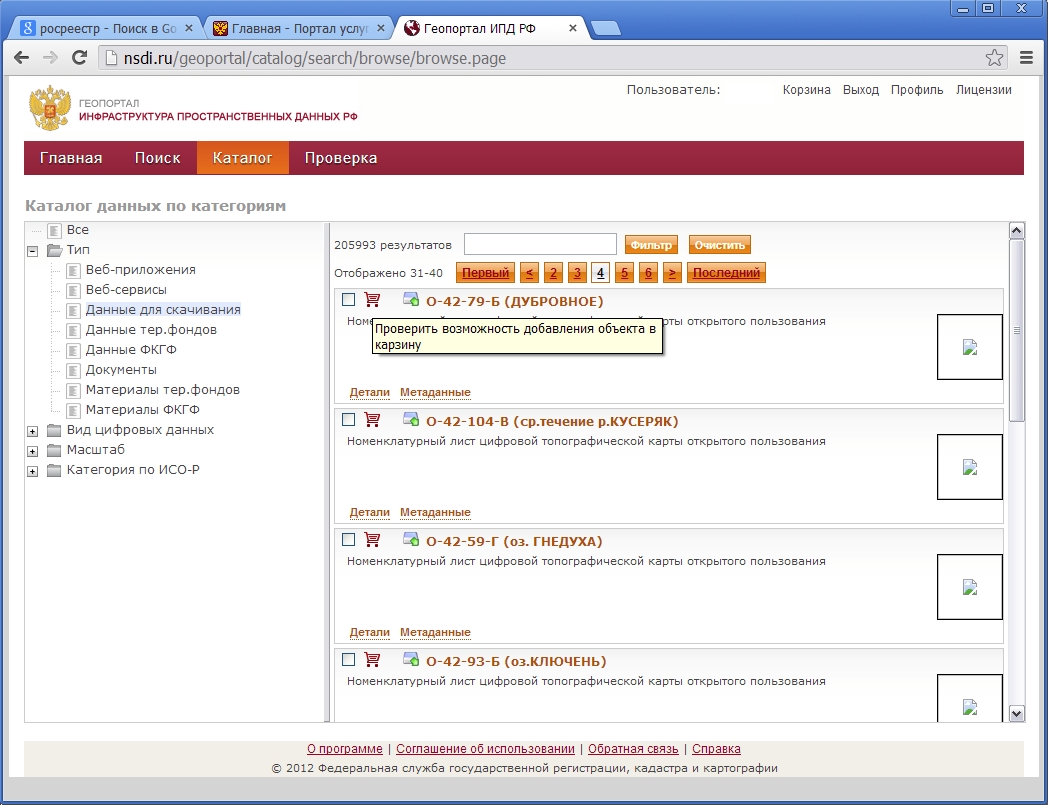
Task: Select the checkbox for O-42-59-Г (оз. ГНЕДУХА)
Action: (x=348, y=540)
